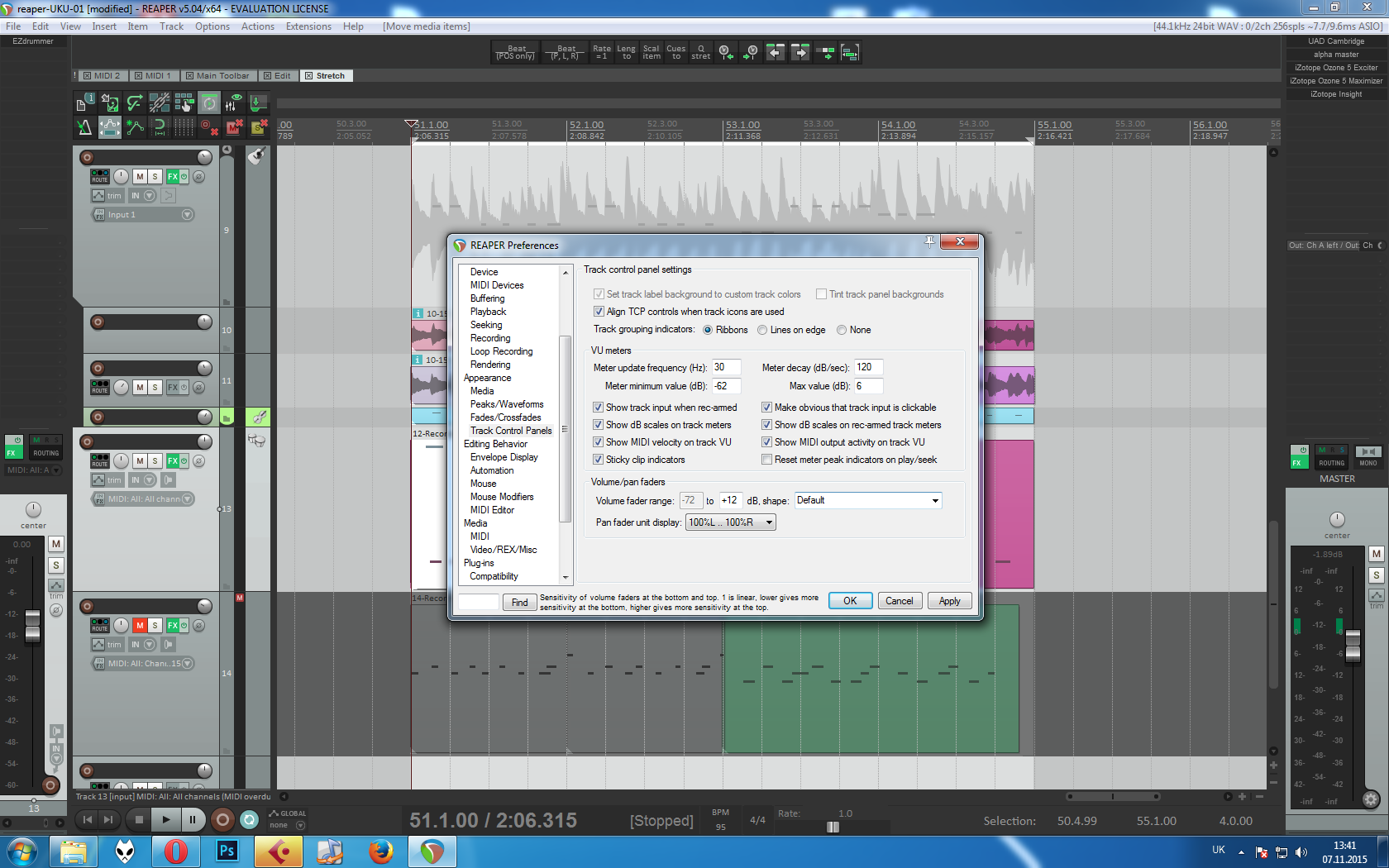Click the Record button in transport

point(222,819)
